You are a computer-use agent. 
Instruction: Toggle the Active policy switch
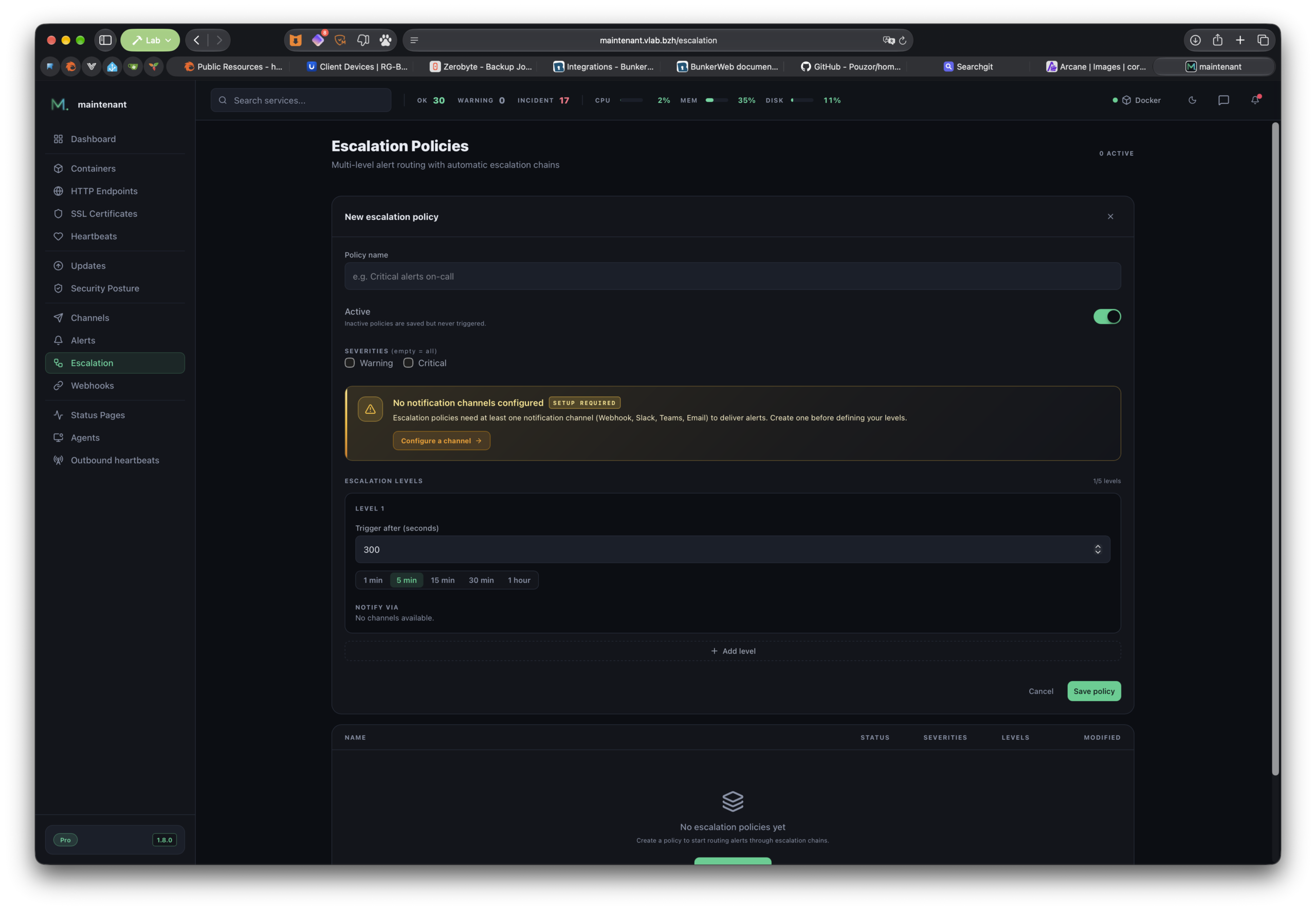click(1107, 317)
